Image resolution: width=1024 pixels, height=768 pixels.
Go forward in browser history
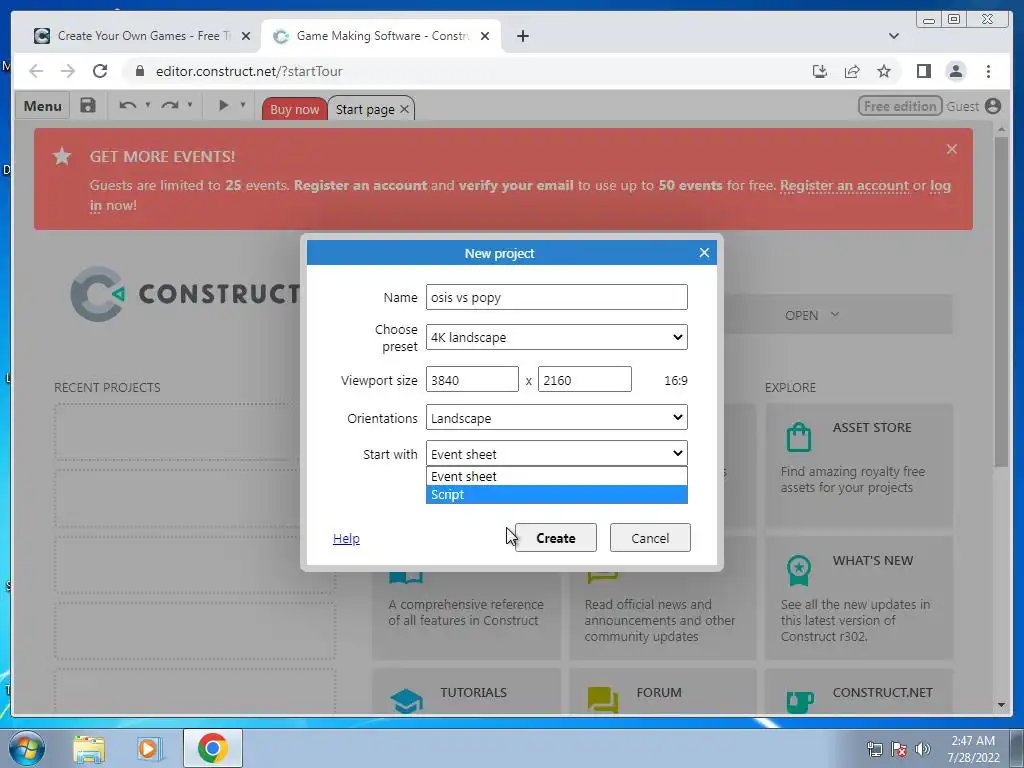68,71
